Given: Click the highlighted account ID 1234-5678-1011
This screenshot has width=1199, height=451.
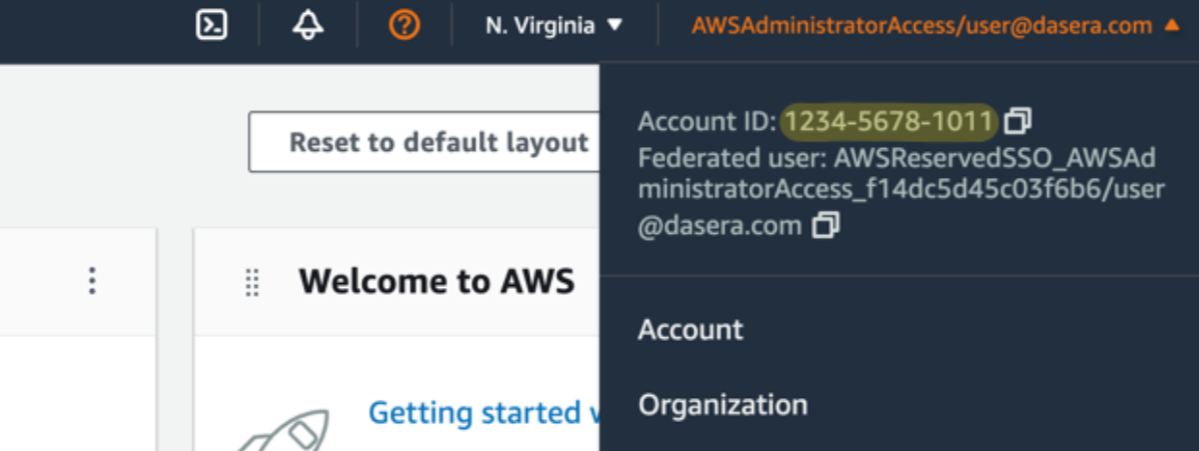Looking at the screenshot, I should tap(889, 121).
